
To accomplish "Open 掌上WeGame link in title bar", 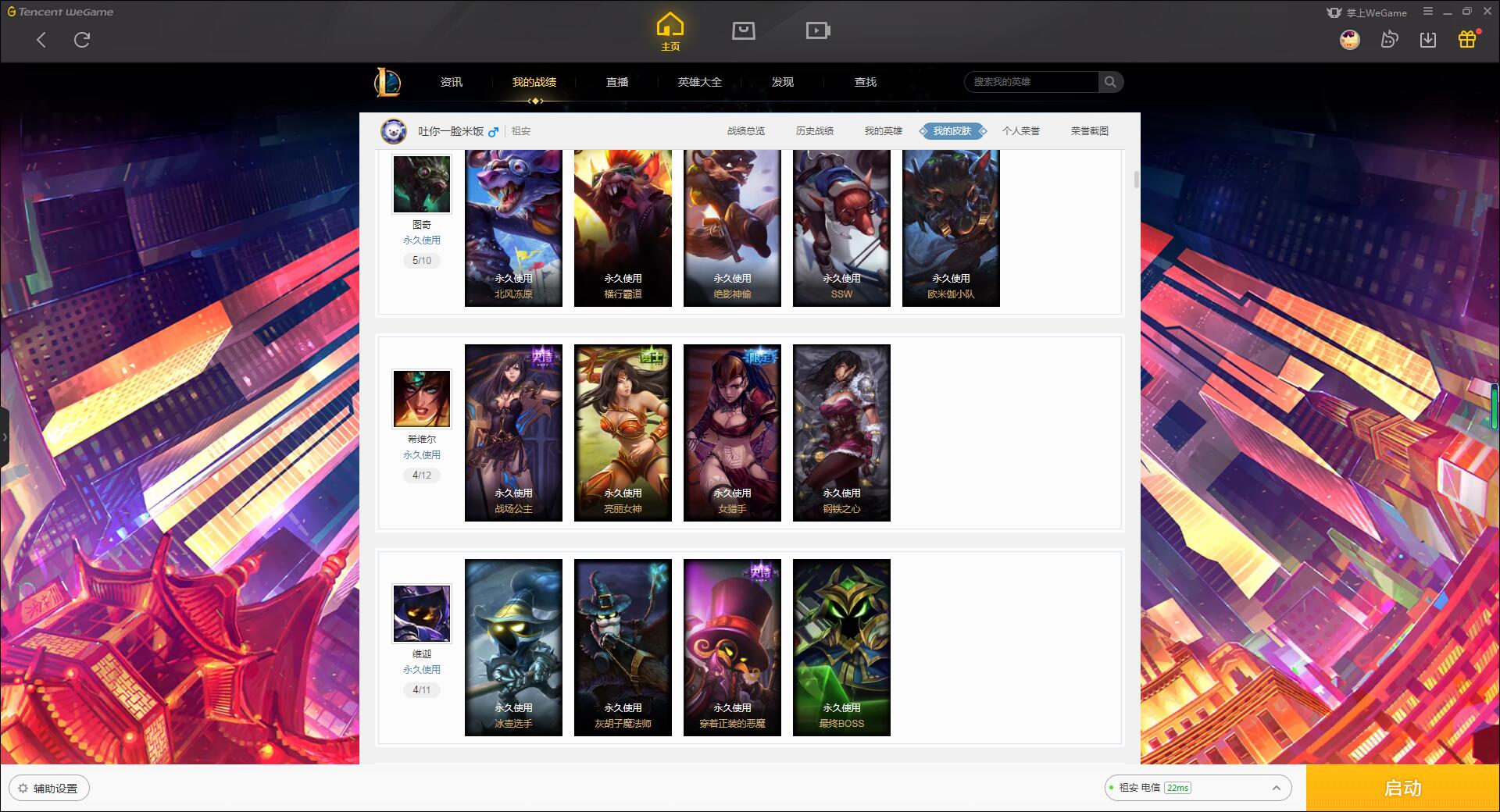I will tap(1367, 12).
